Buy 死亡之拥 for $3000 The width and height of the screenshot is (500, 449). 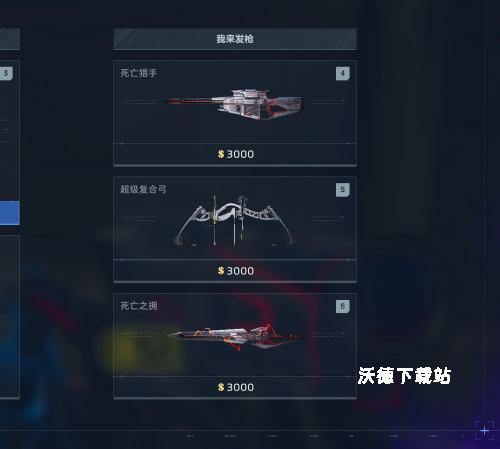(x=235, y=387)
